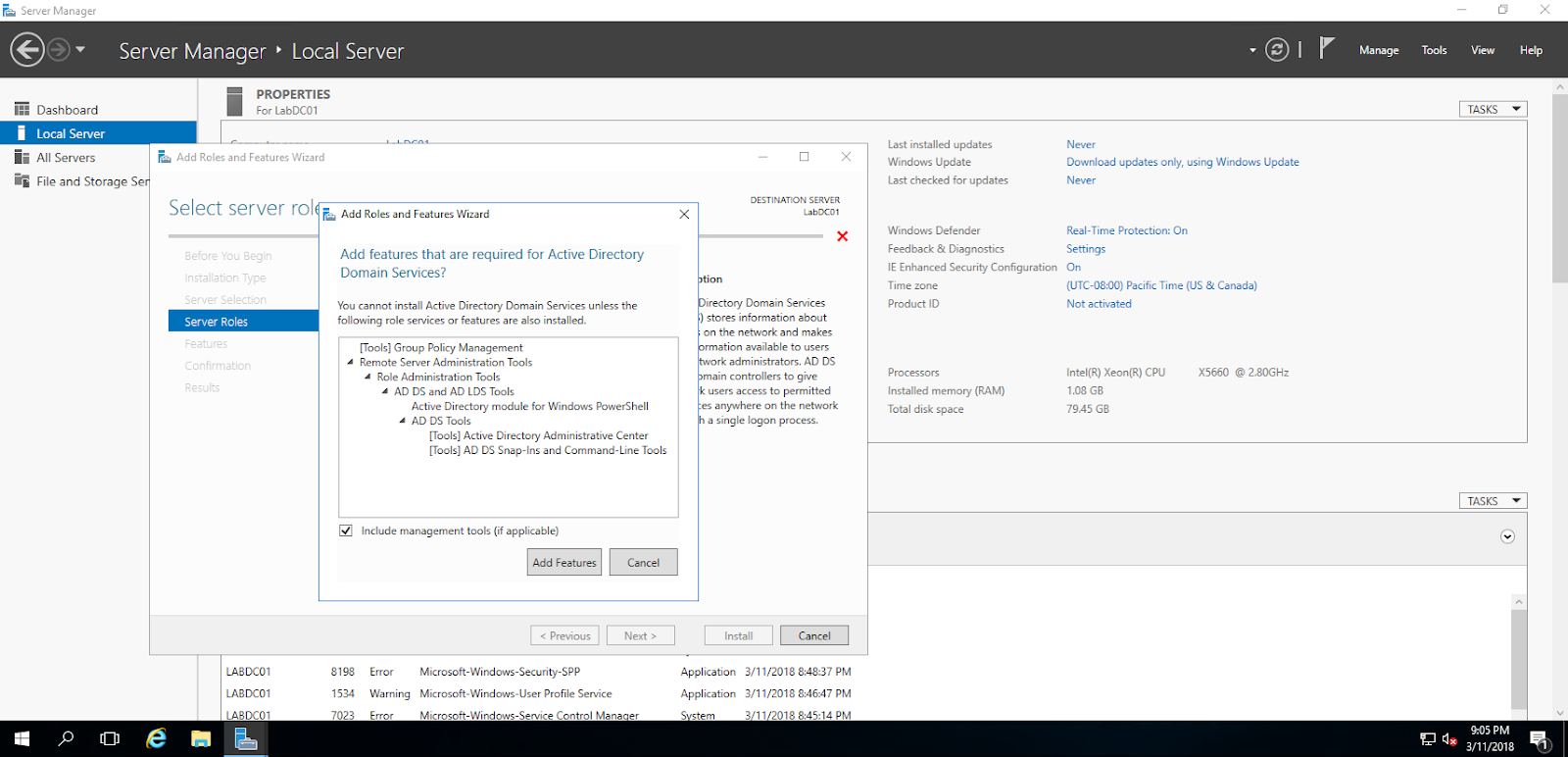1568x757 pixels.
Task: Click the Refresh icon in the header
Action: click(x=1277, y=50)
